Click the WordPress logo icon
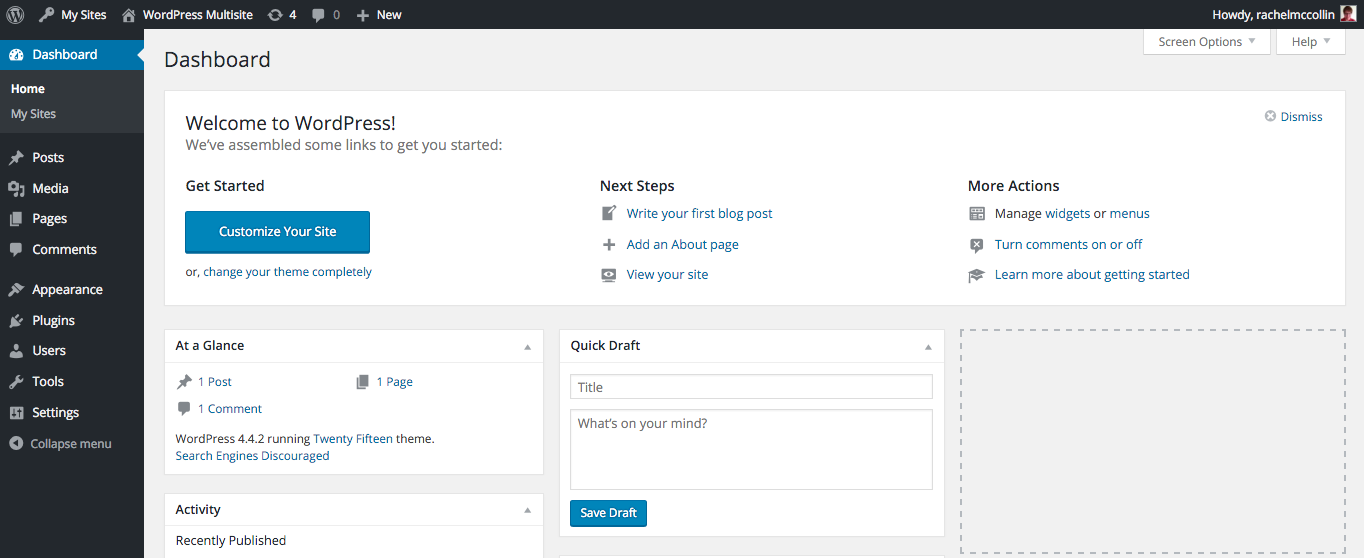Screen dimensions: 1364x558 [x=16, y=15]
